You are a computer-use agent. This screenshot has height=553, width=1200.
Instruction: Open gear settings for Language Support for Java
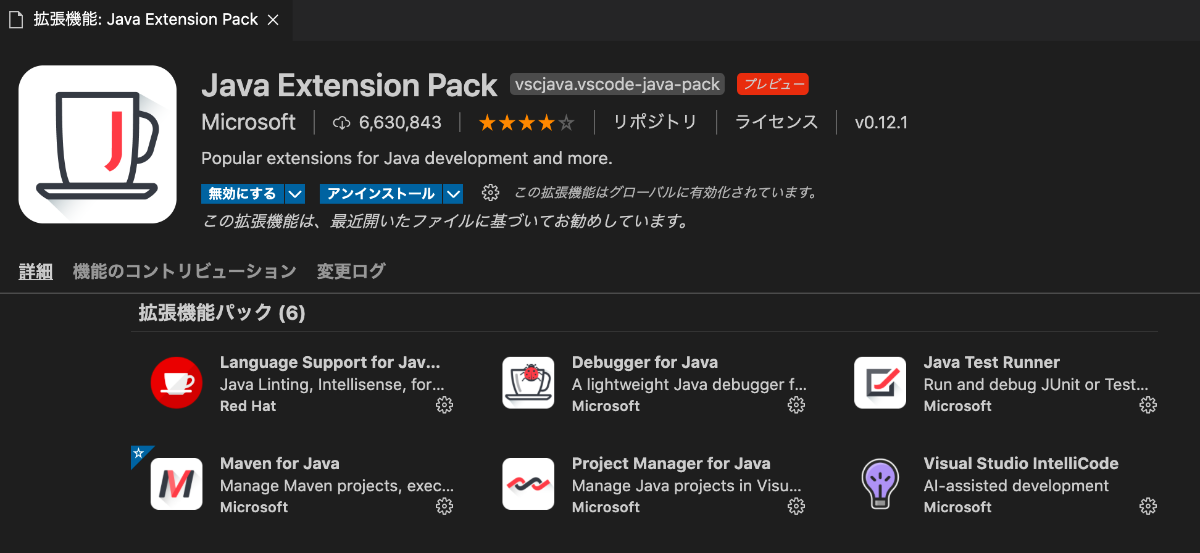tap(445, 405)
